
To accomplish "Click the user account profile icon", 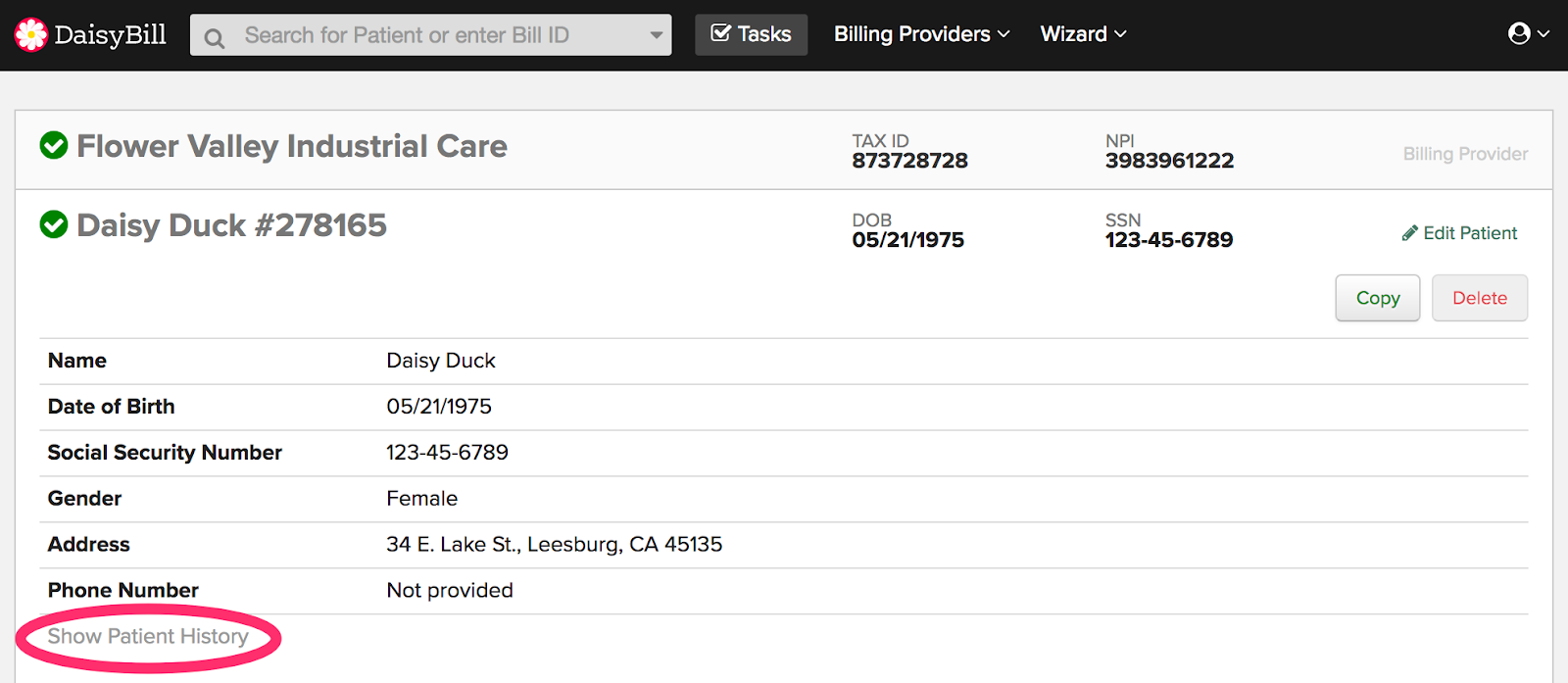I will pyautogui.click(x=1519, y=34).
